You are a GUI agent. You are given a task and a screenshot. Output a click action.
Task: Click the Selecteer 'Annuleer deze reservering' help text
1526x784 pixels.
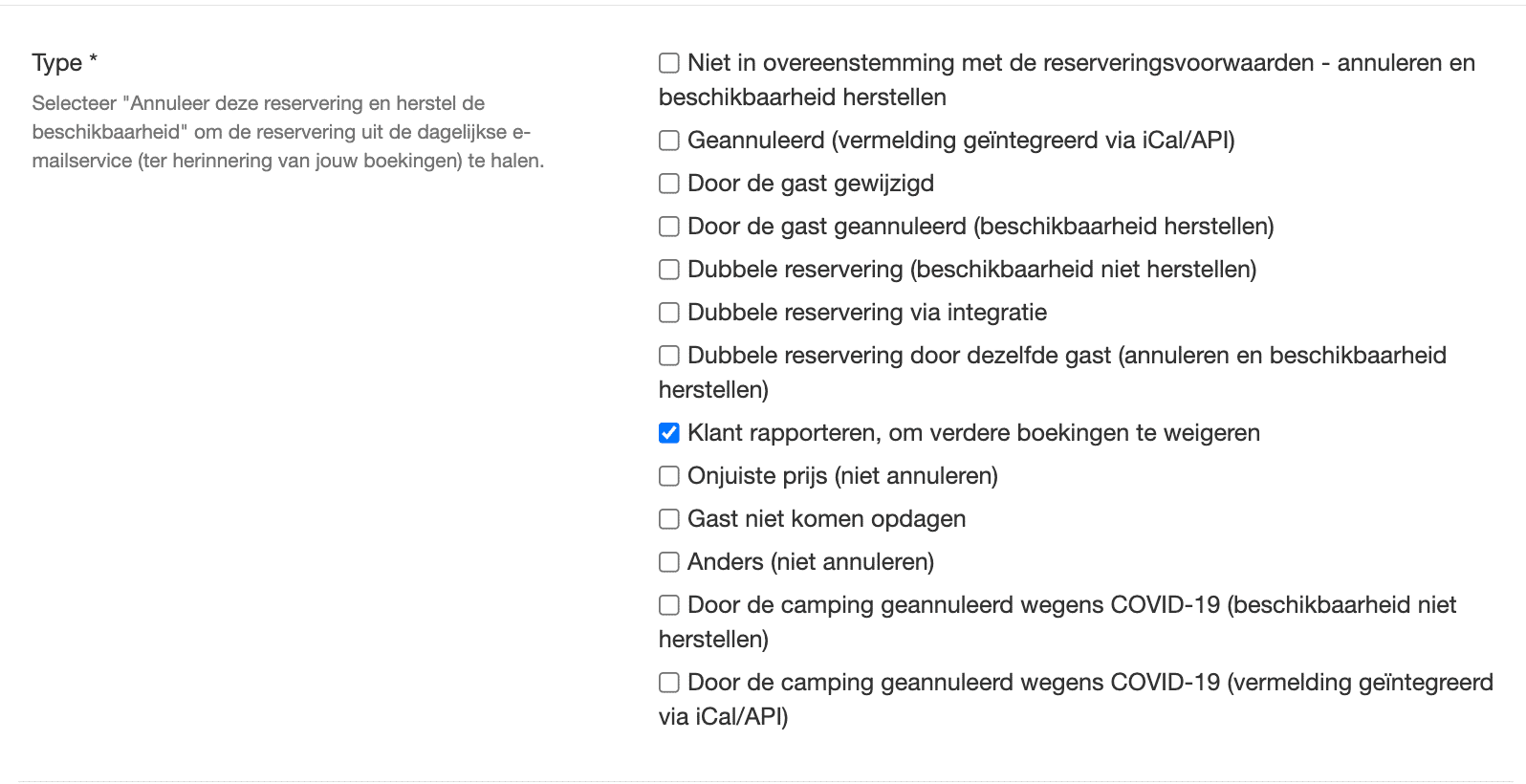point(288,132)
